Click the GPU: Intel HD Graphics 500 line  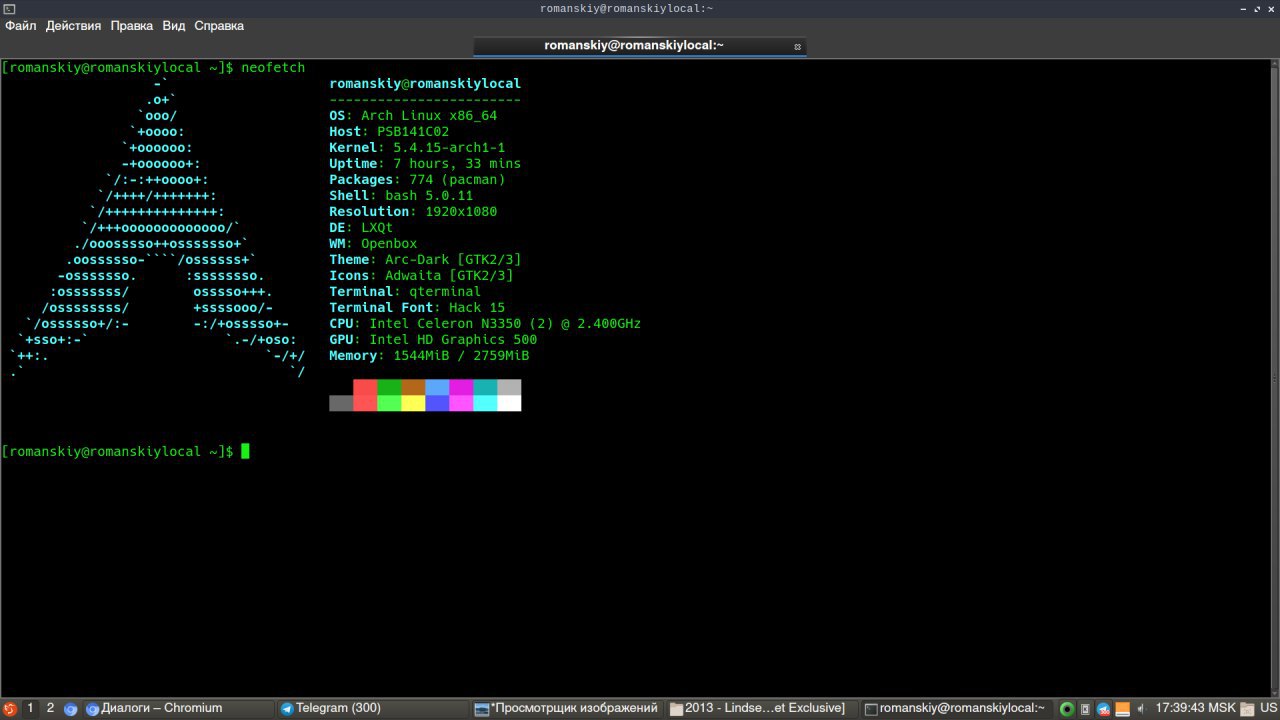click(433, 339)
